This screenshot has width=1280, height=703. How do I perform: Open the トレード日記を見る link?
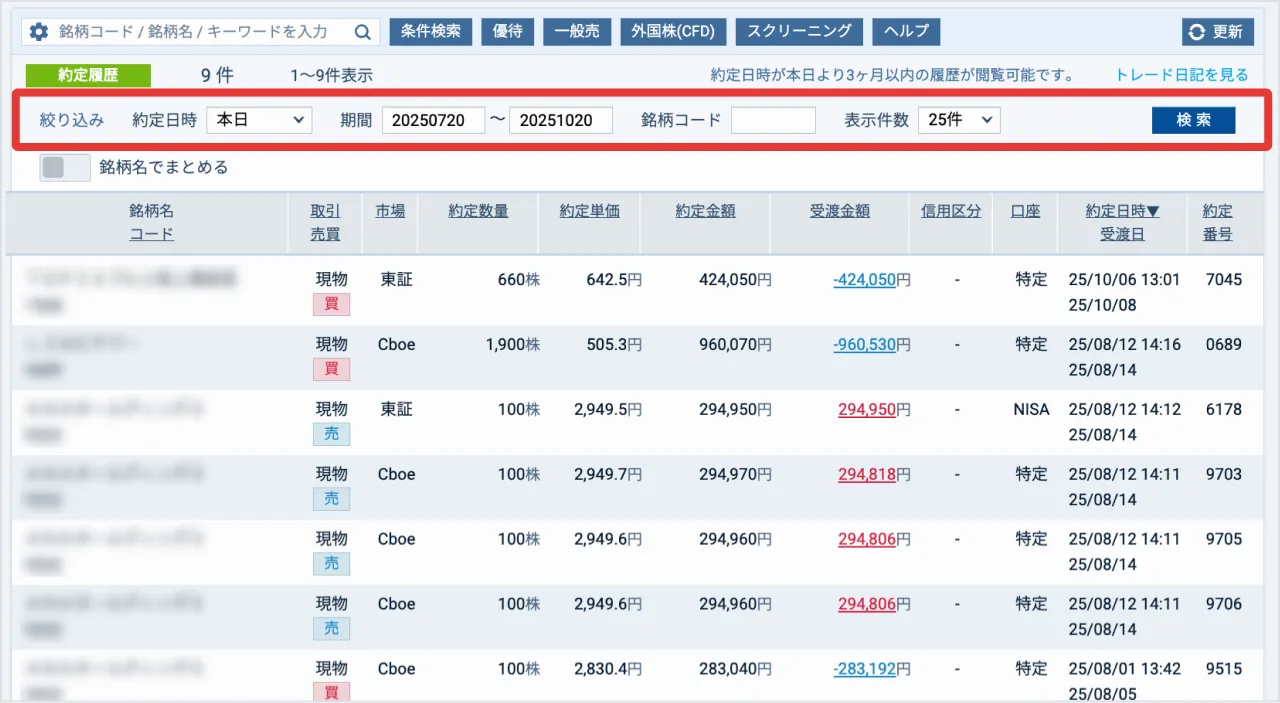coord(1182,75)
